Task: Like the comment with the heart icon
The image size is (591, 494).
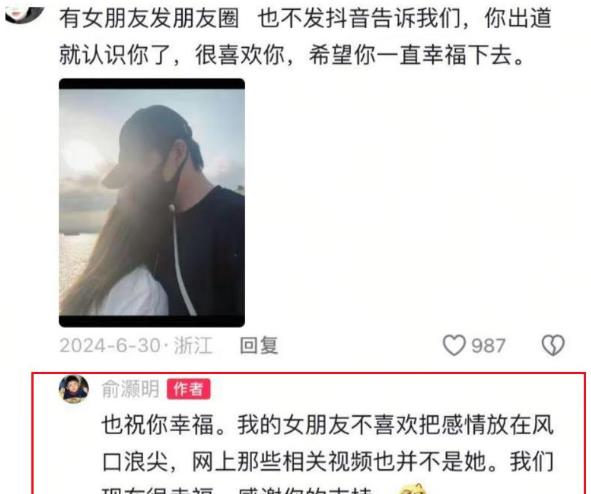Action: (454, 345)
